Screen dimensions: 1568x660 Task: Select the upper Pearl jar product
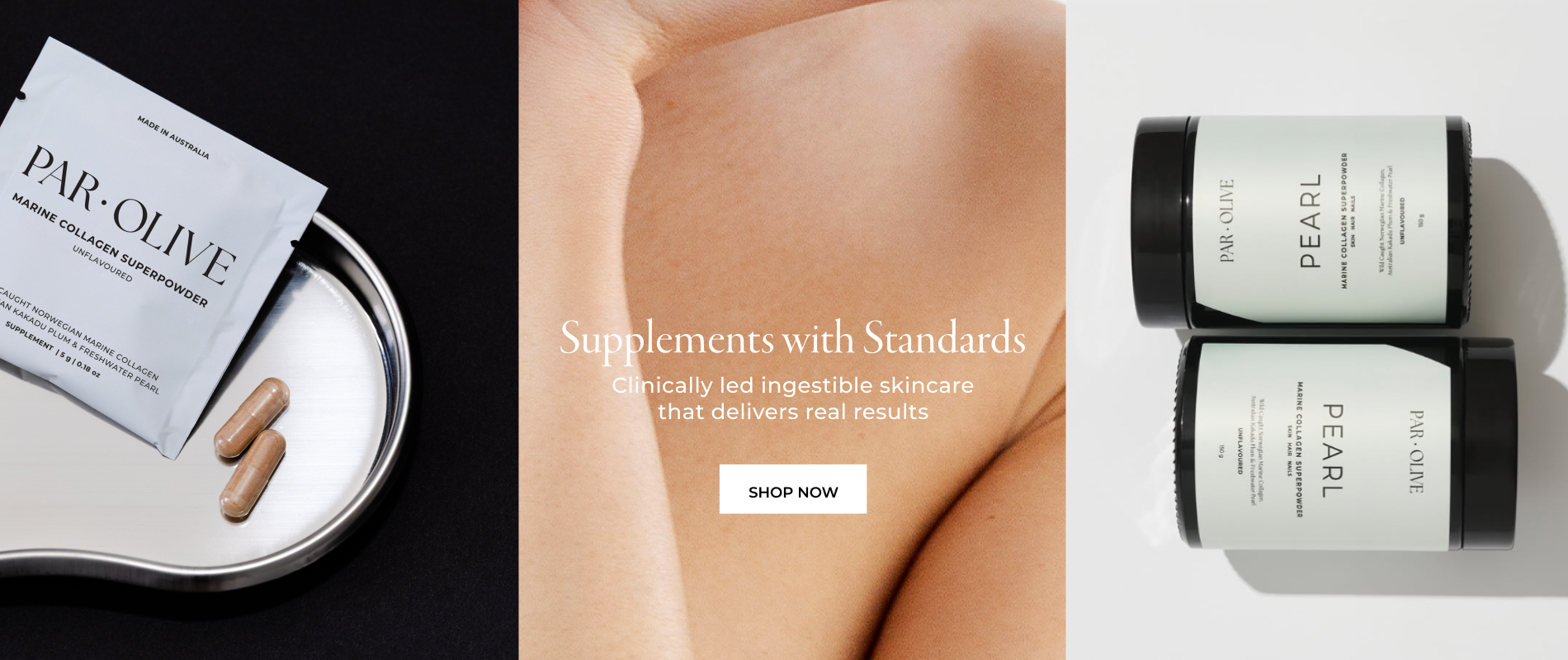click(1300, 221)
